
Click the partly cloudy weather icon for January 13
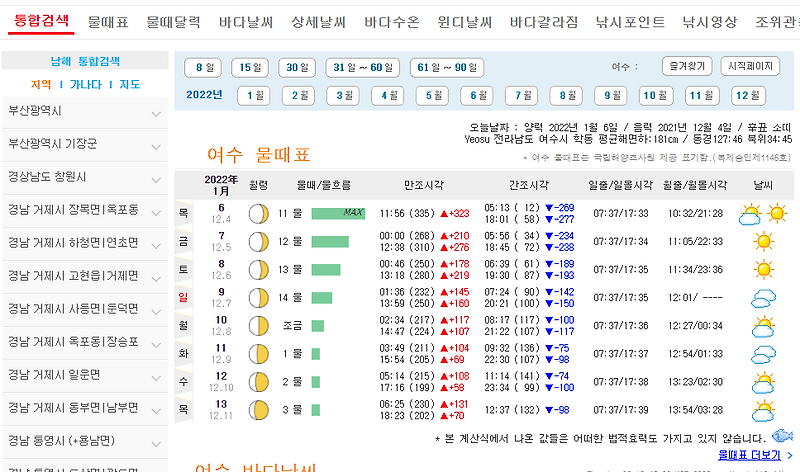(x=763, y=411)
